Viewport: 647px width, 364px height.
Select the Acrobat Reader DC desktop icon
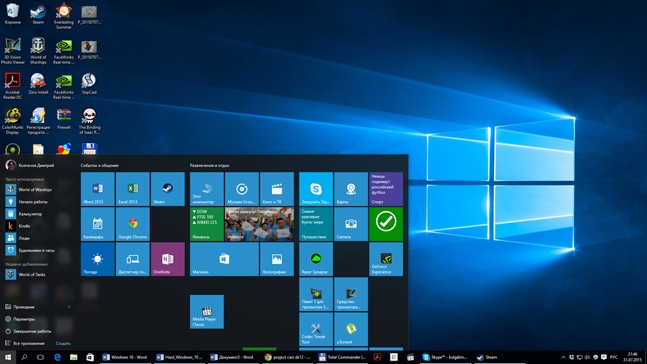pos(12,86)
